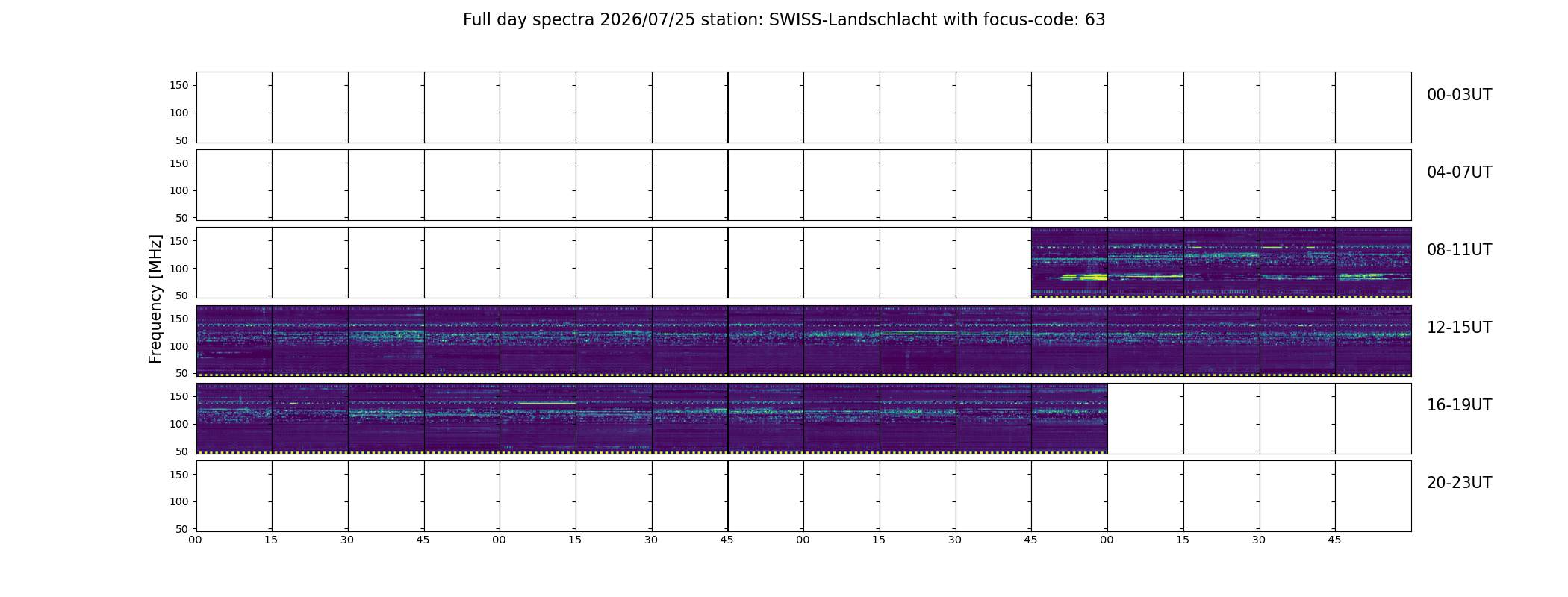Select the last filled tile in 16-19UT row
Screen dimensions: 1568x597
(1069, 418)
